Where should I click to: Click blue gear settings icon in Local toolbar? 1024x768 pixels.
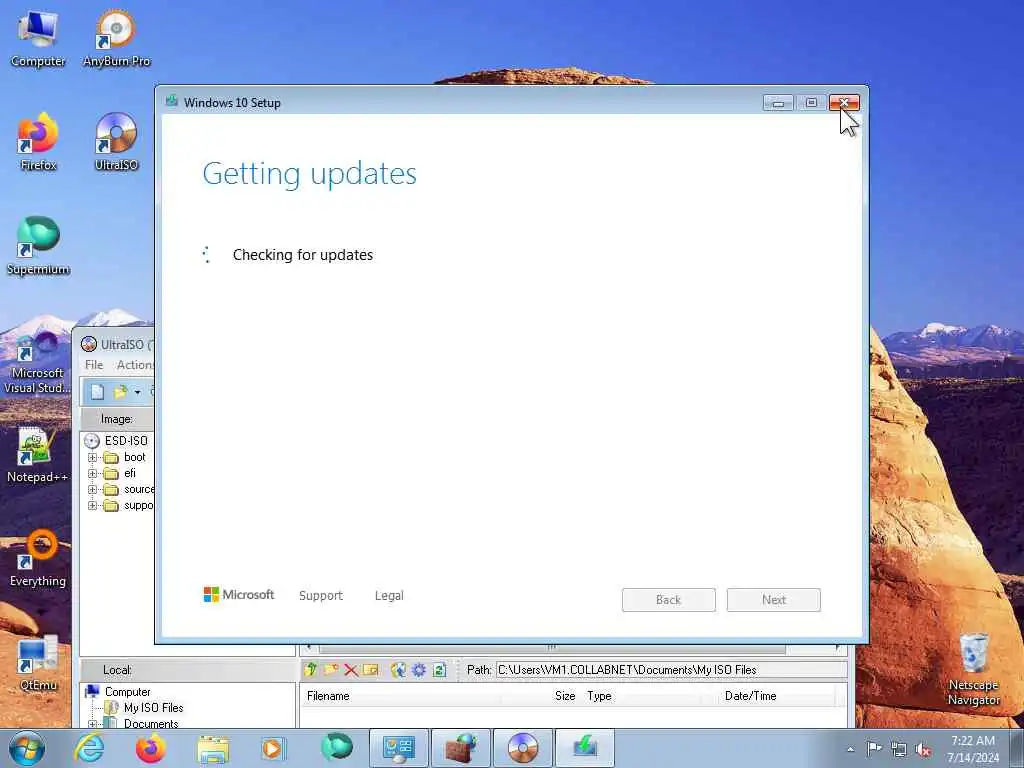pos(419,669)
